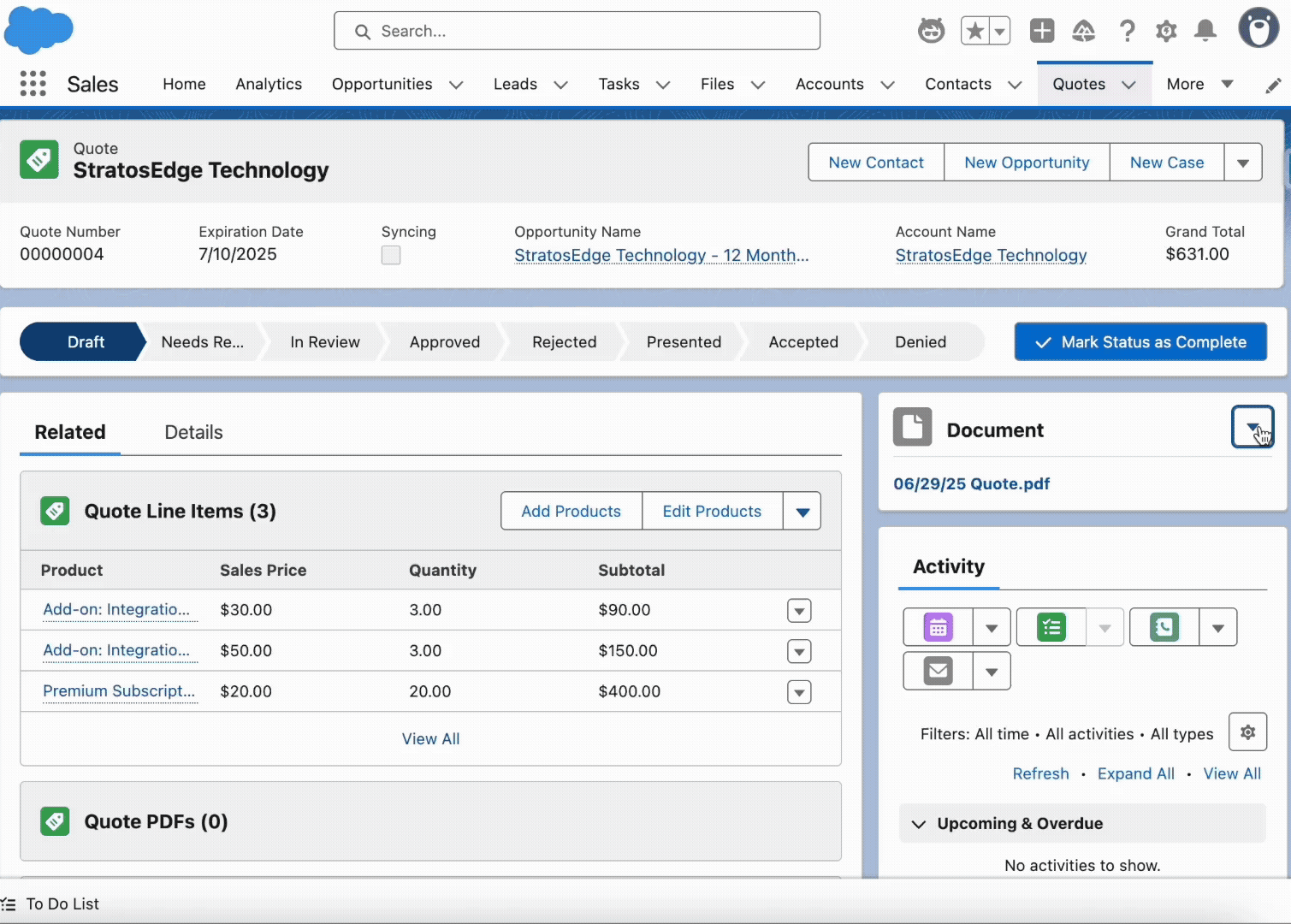Click the Quote Line Items icon
The width and height of the screenshot is (1291, 924).
pyautogui.click(x=55, y=511)
